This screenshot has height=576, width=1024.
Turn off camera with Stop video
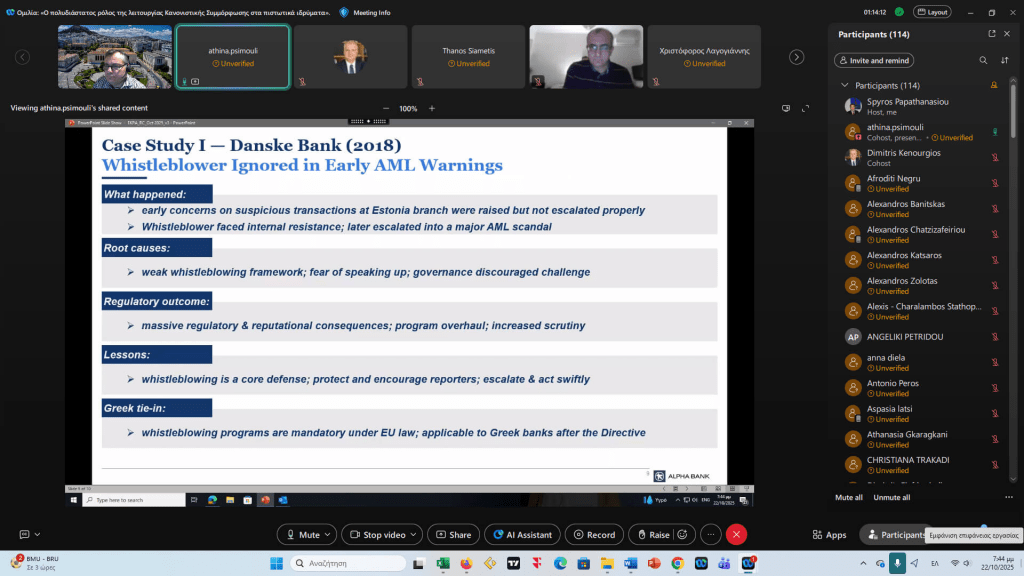[378, 535]
